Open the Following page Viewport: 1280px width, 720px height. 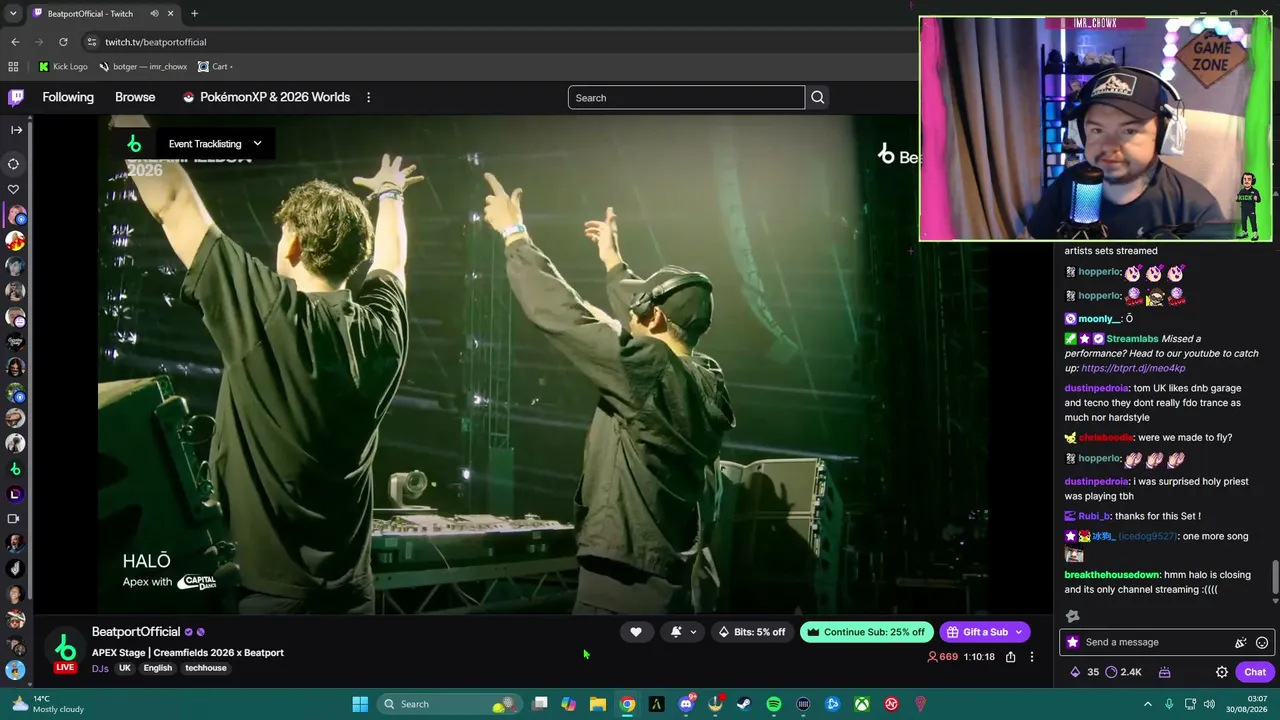[x=68, y=97]
